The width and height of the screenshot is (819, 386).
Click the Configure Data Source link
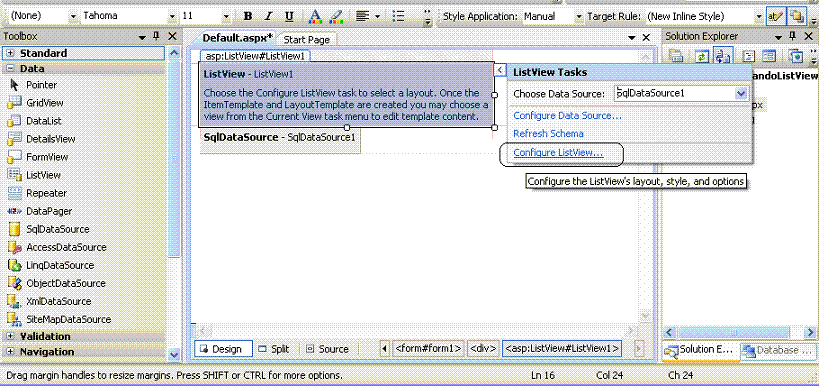[x=567, y=115]
